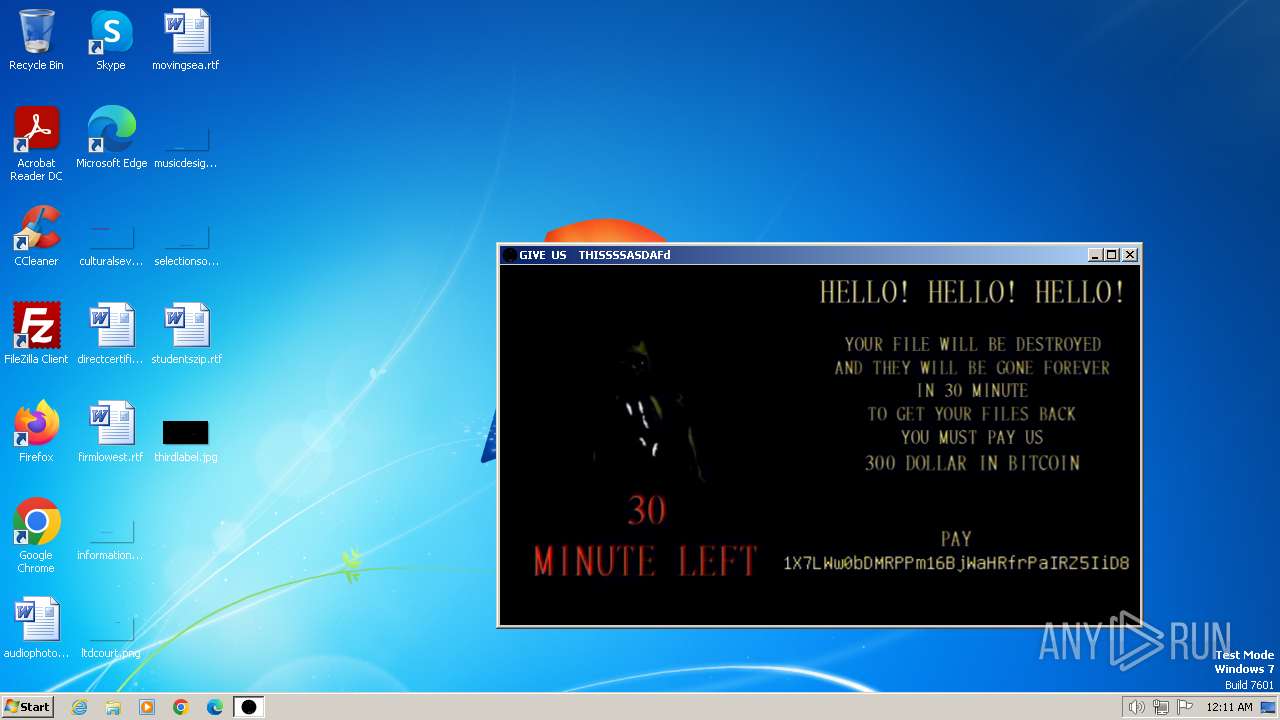
Task: Click the 'HELLO! HELLO! HELLO!' heading
Action: coord(972,292)
